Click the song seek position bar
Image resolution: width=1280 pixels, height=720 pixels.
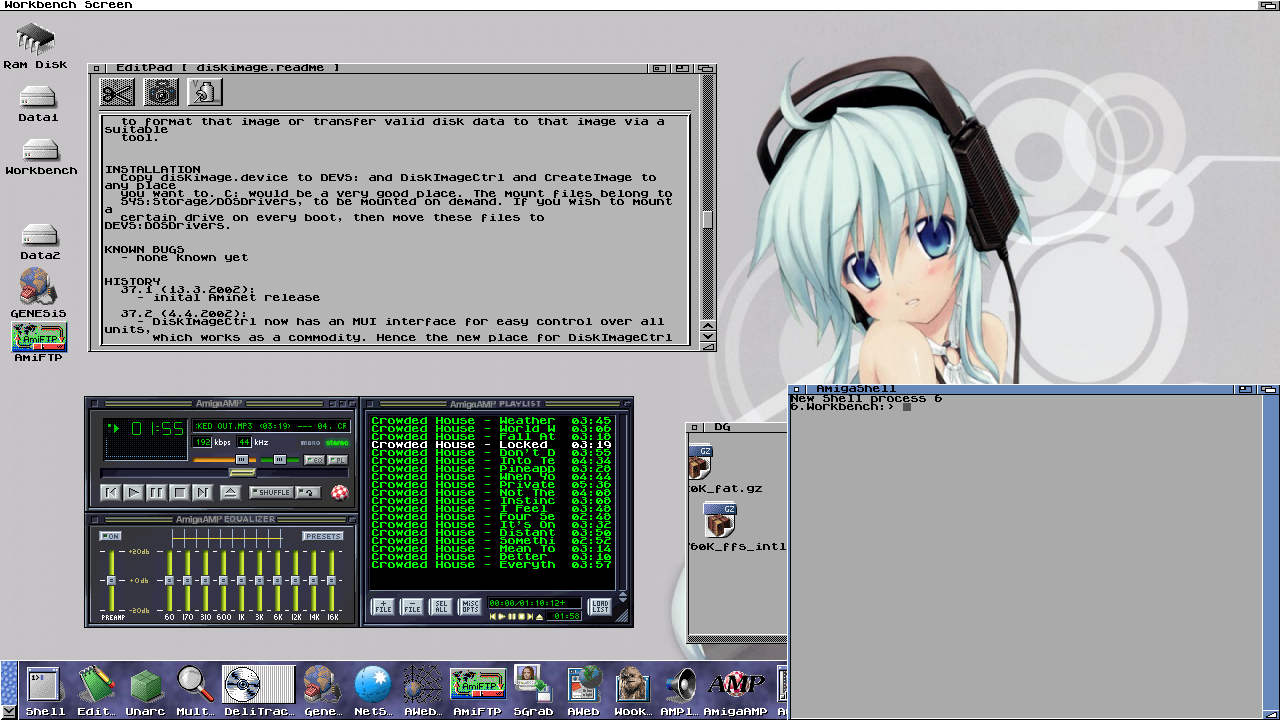click(224, 473)
